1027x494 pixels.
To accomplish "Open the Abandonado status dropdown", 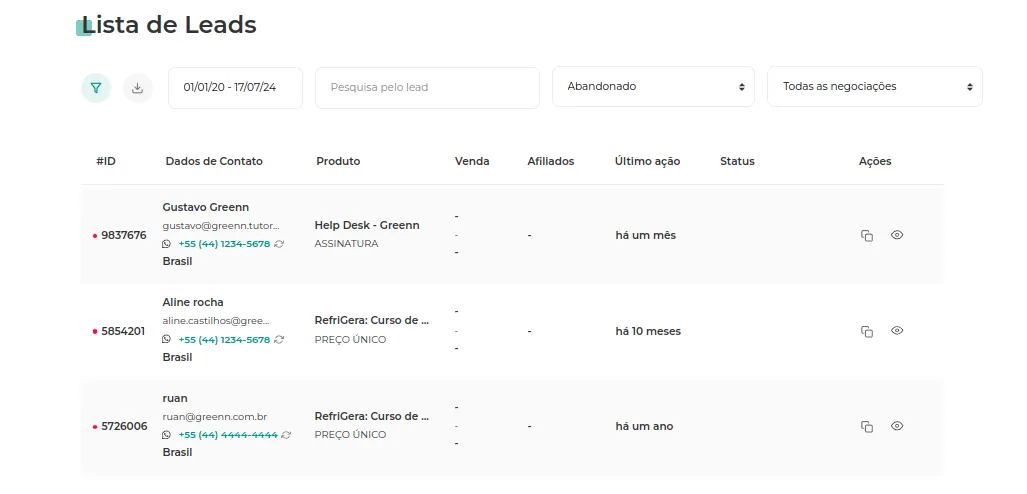I will [653, 86].
